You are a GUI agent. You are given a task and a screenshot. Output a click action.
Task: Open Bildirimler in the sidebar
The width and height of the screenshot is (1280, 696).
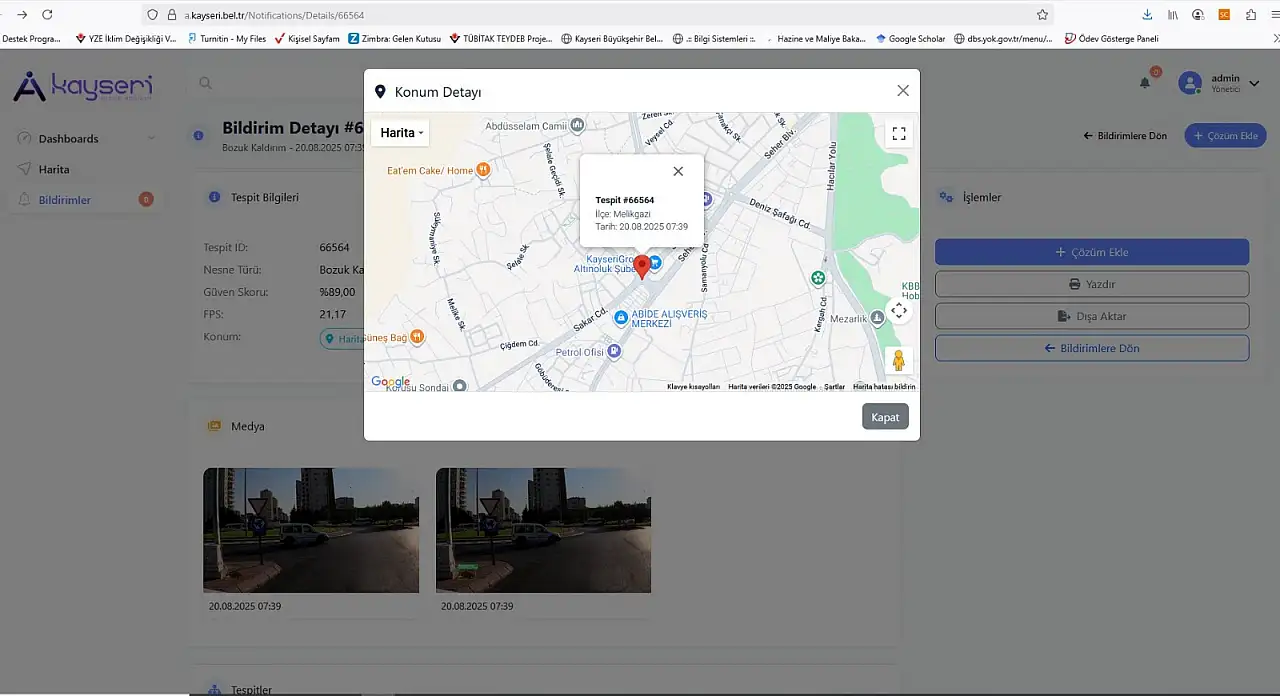(65, 200)
